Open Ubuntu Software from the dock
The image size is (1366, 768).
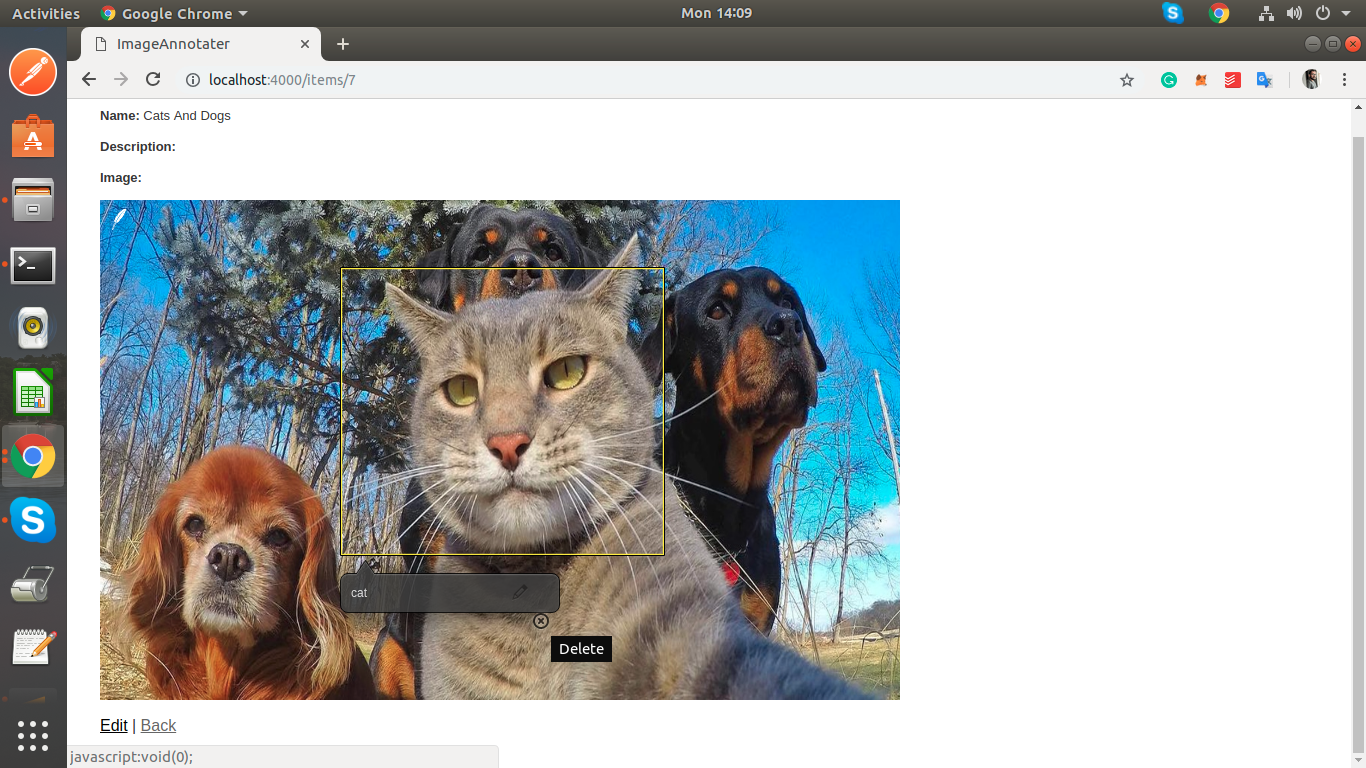point(33,136)
